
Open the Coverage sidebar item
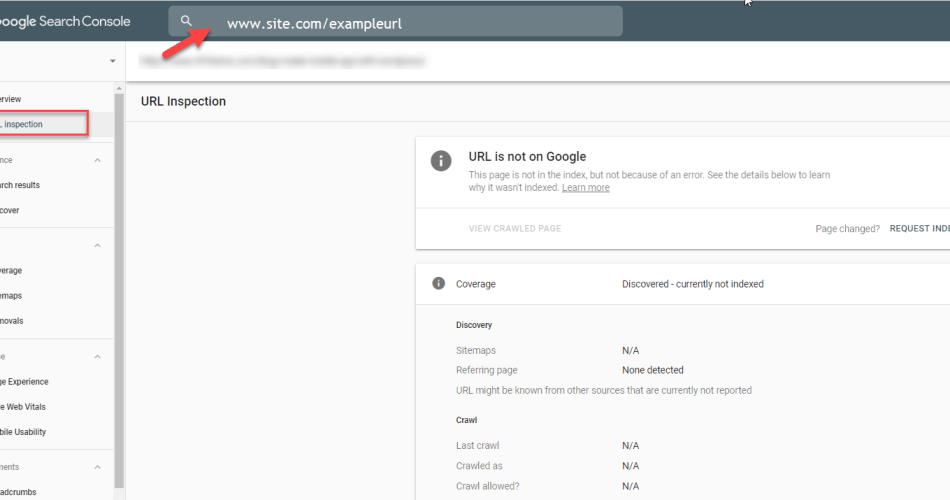coord(11,270)
